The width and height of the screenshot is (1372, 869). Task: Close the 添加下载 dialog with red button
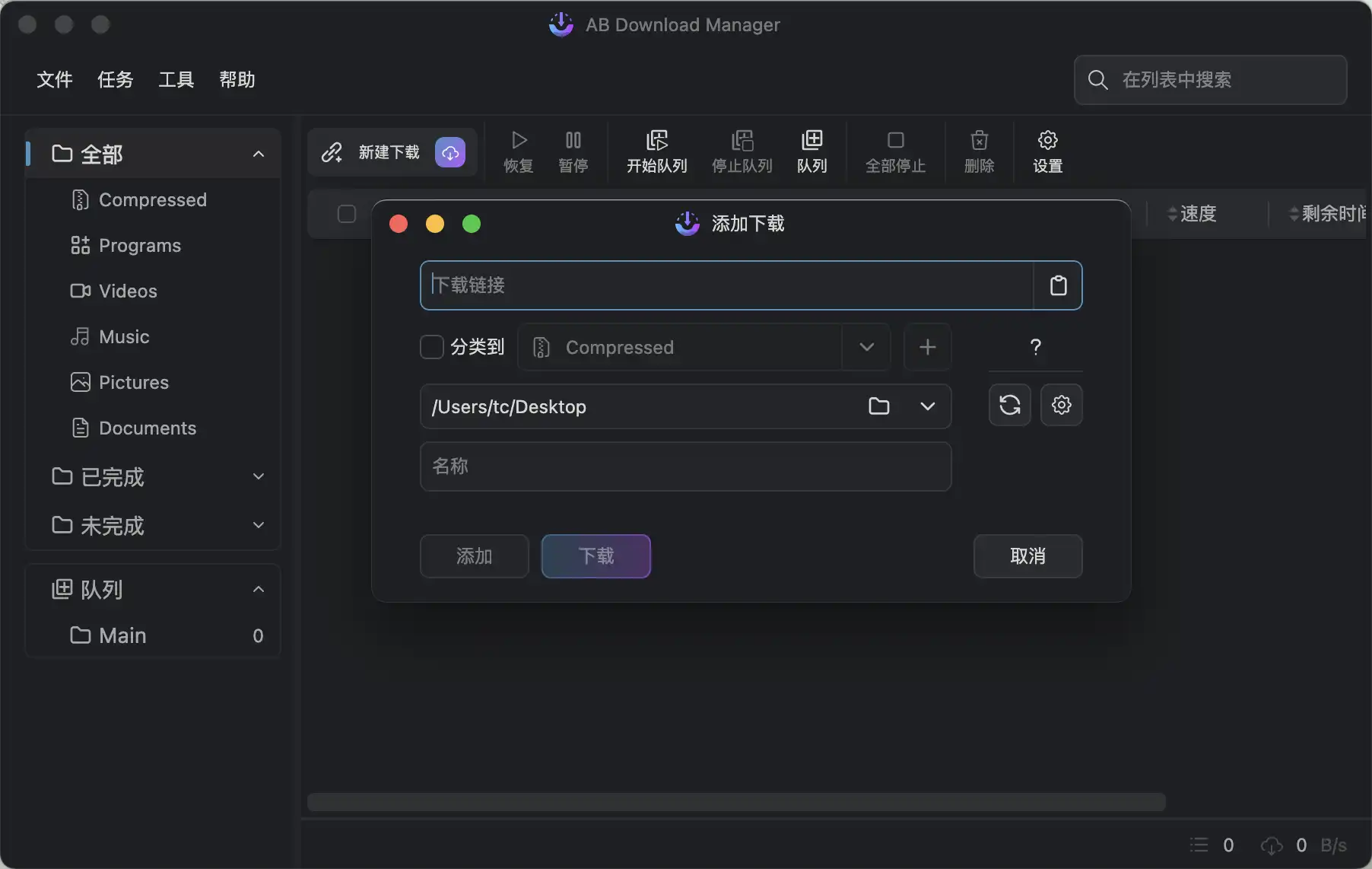point(399,224)
